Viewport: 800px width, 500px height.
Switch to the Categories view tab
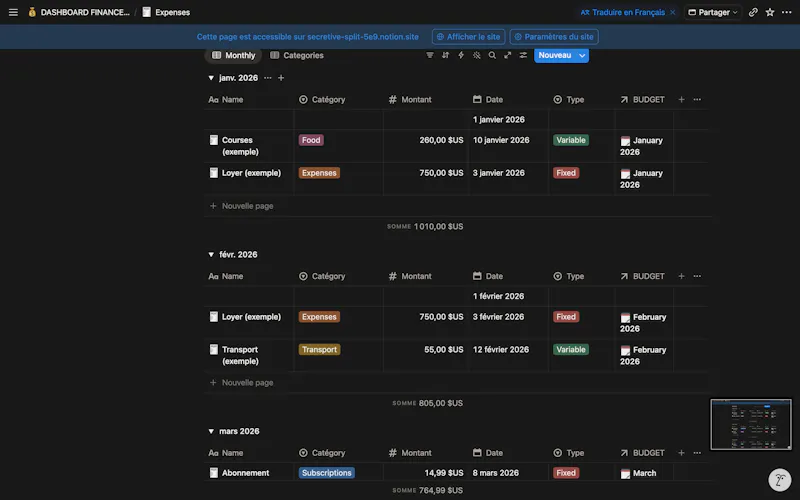coord(297,55)
